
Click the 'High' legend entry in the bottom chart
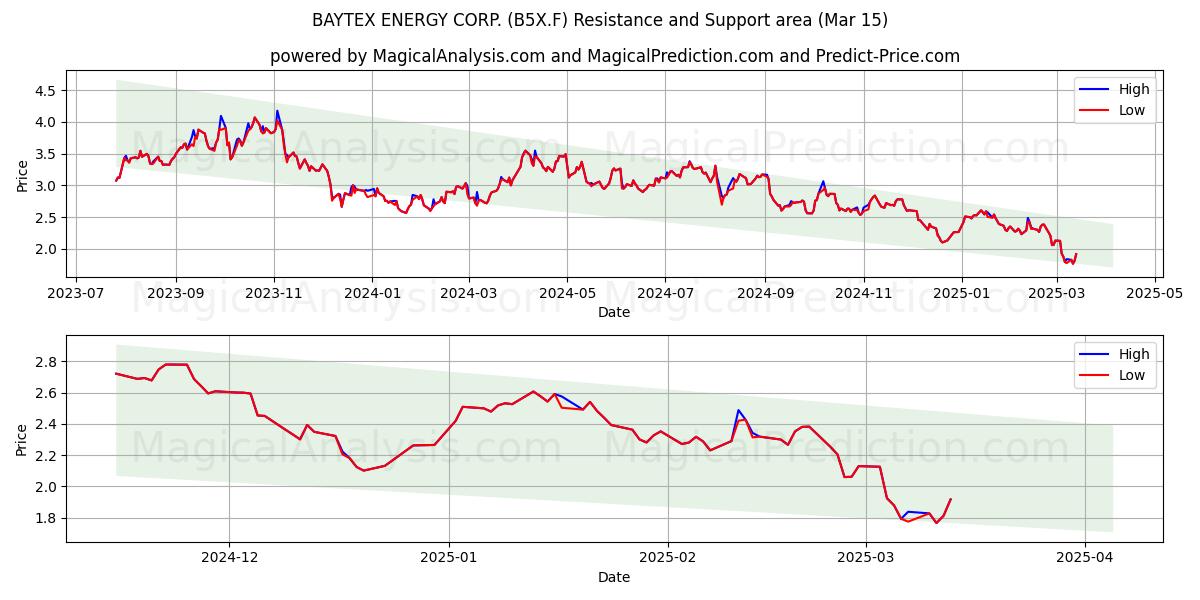(x=1134, y=354)
